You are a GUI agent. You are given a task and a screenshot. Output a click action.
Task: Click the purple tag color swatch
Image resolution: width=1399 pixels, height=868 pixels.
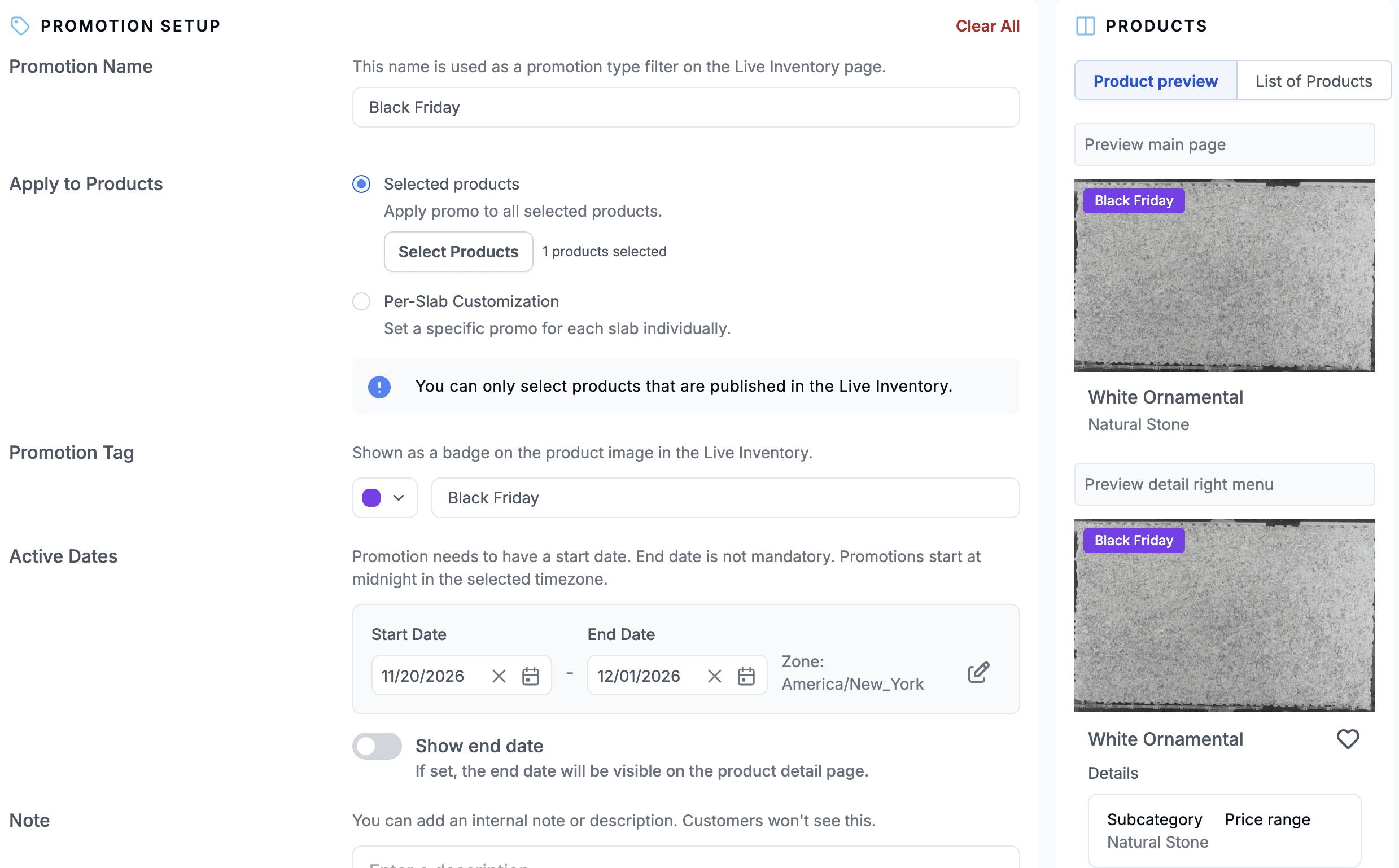[371, 498]
